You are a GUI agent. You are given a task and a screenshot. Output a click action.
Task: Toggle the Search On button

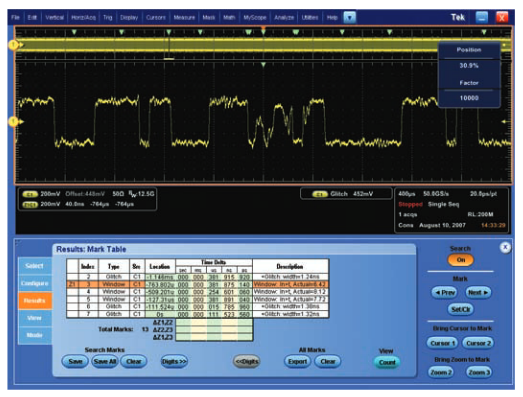click(x=460, y=260)
